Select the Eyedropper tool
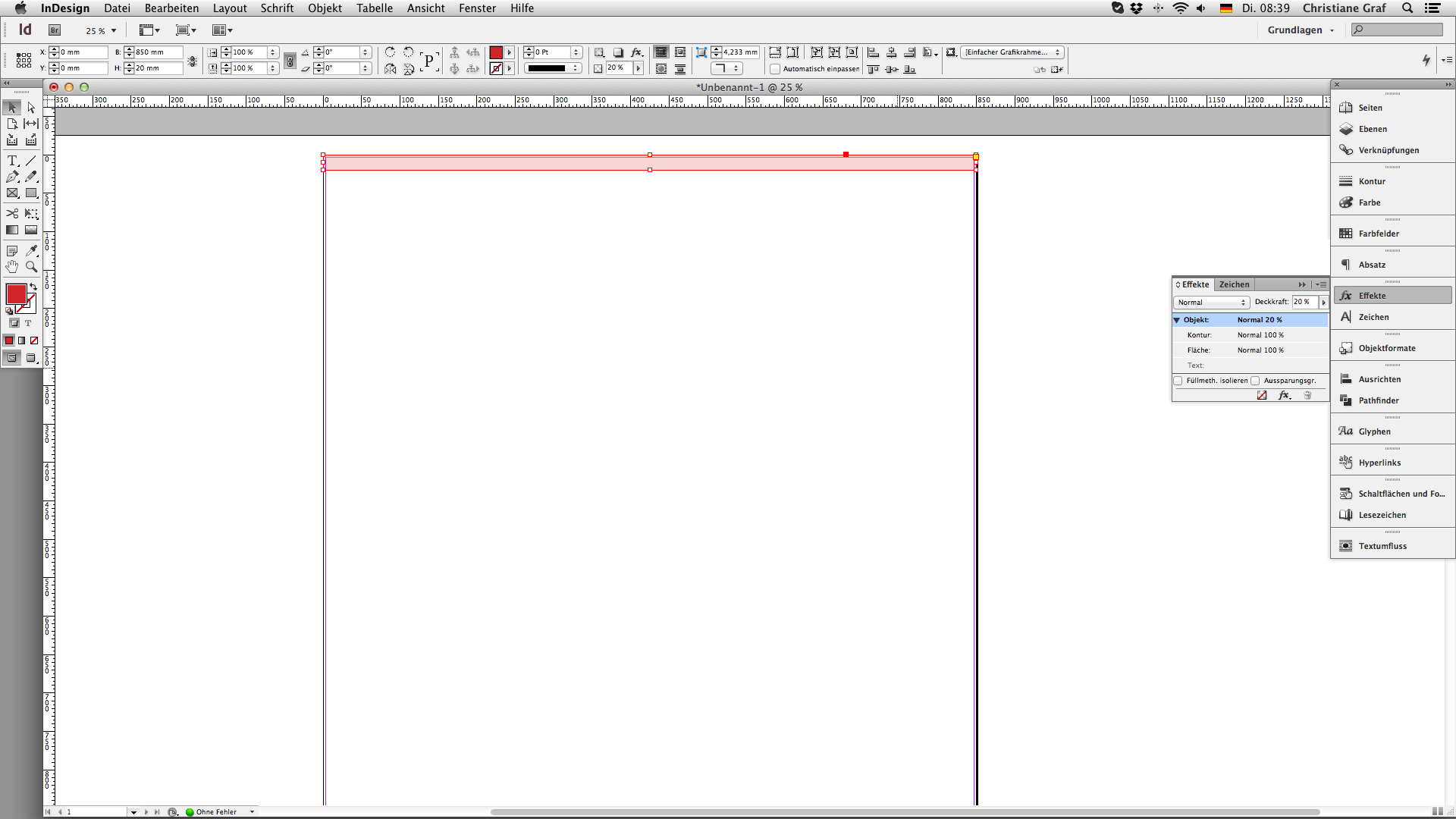 point(31,250)
